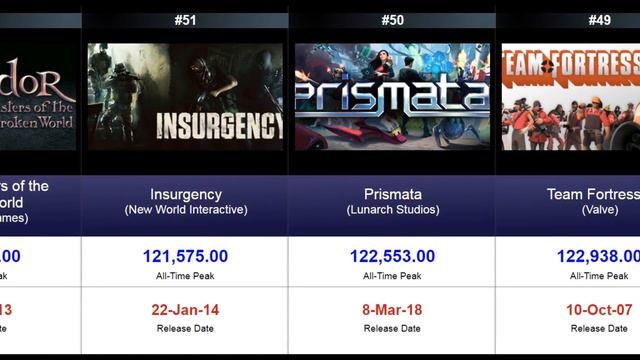Click the 8-Mar-18 release date

(392, 310)
